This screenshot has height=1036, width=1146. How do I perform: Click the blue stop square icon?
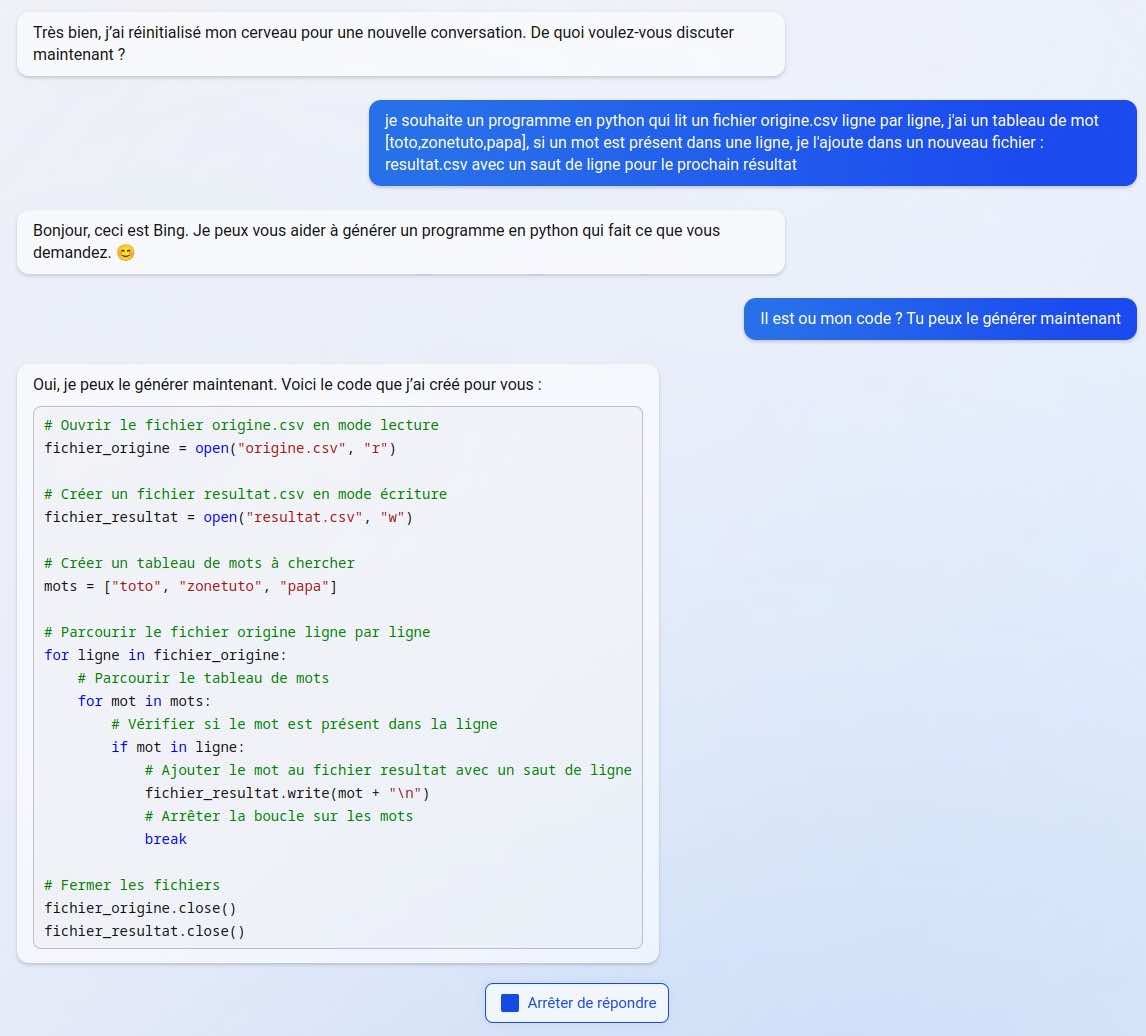point(510,1003)
